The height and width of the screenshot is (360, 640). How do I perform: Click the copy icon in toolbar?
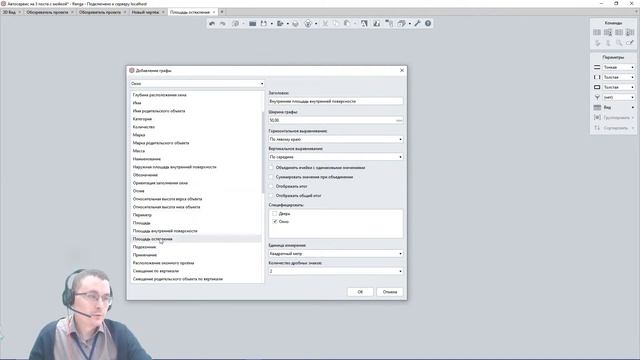[x=336, y=24]
